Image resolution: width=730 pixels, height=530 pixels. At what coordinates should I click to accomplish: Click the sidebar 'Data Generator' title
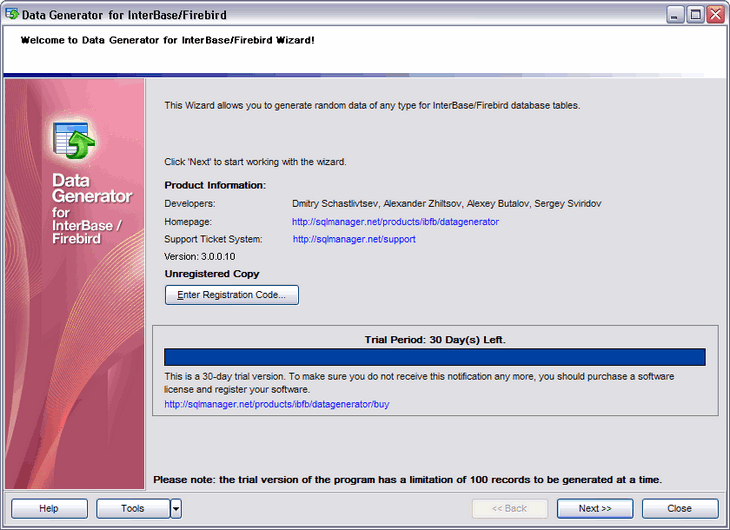click(x=92, y=188)
